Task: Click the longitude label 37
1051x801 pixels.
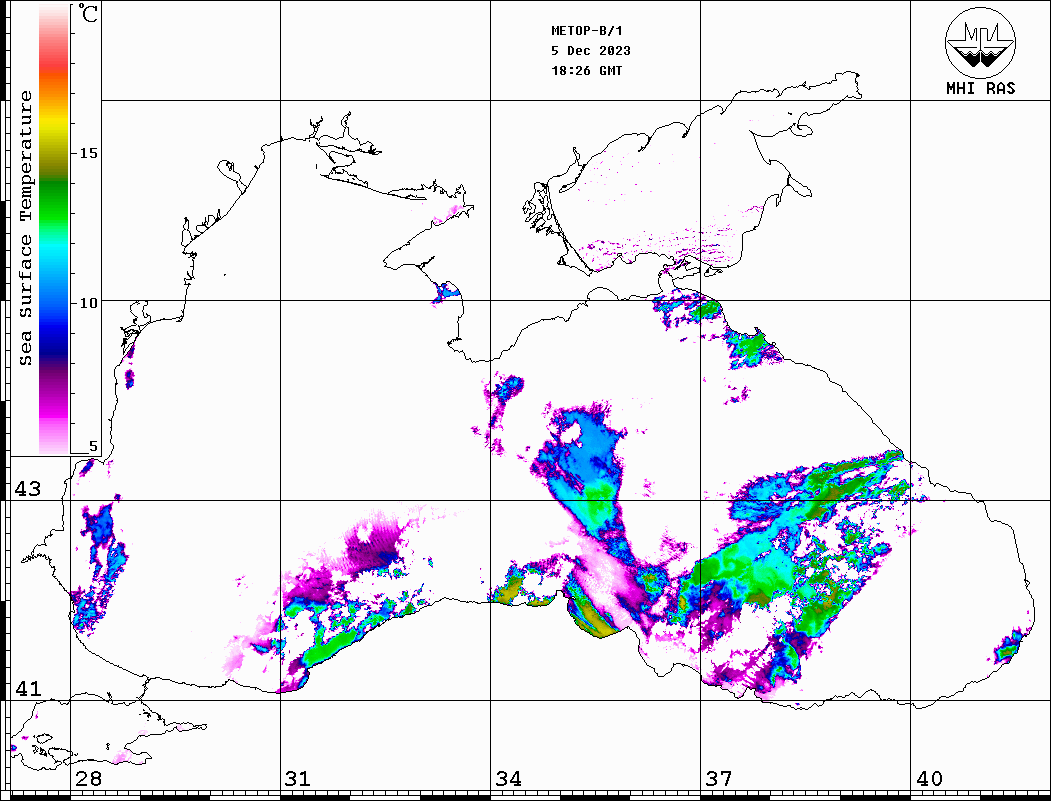Action: coord(719,779)
